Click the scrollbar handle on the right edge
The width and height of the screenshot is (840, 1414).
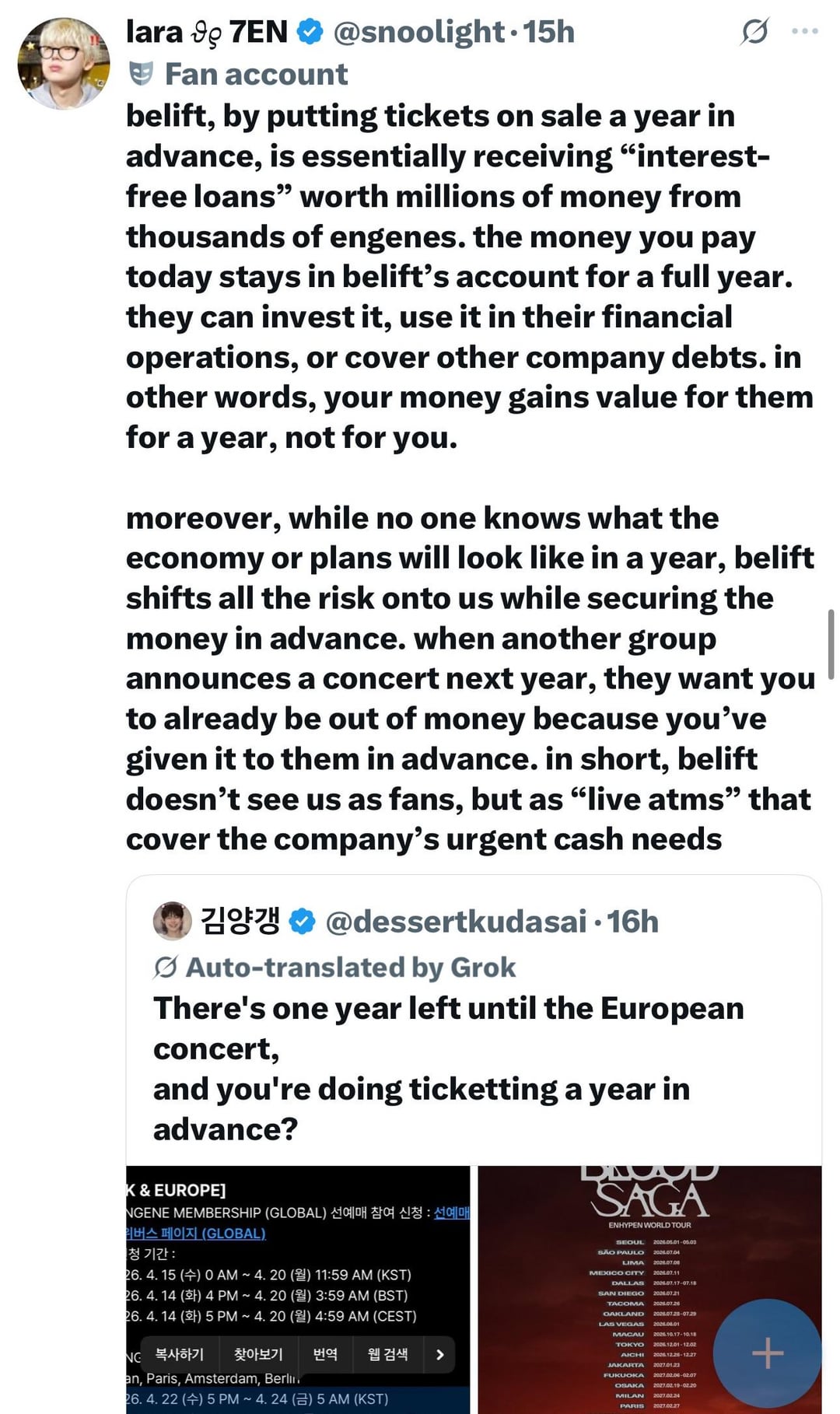click(x=831, y=645)
